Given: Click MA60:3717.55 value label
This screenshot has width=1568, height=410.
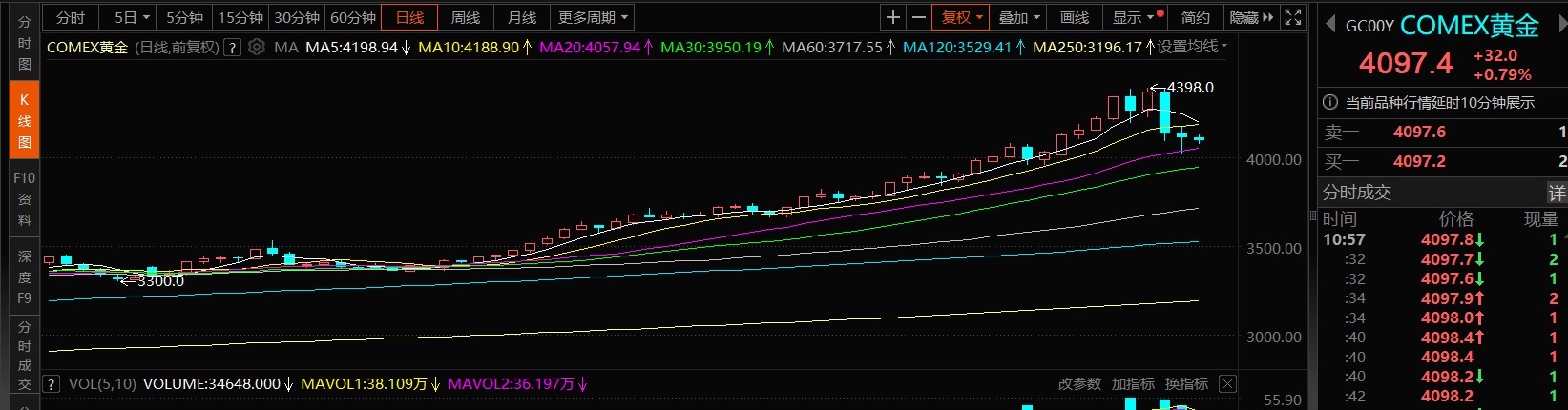Looking at the screenshot, I should pos(832,47).
